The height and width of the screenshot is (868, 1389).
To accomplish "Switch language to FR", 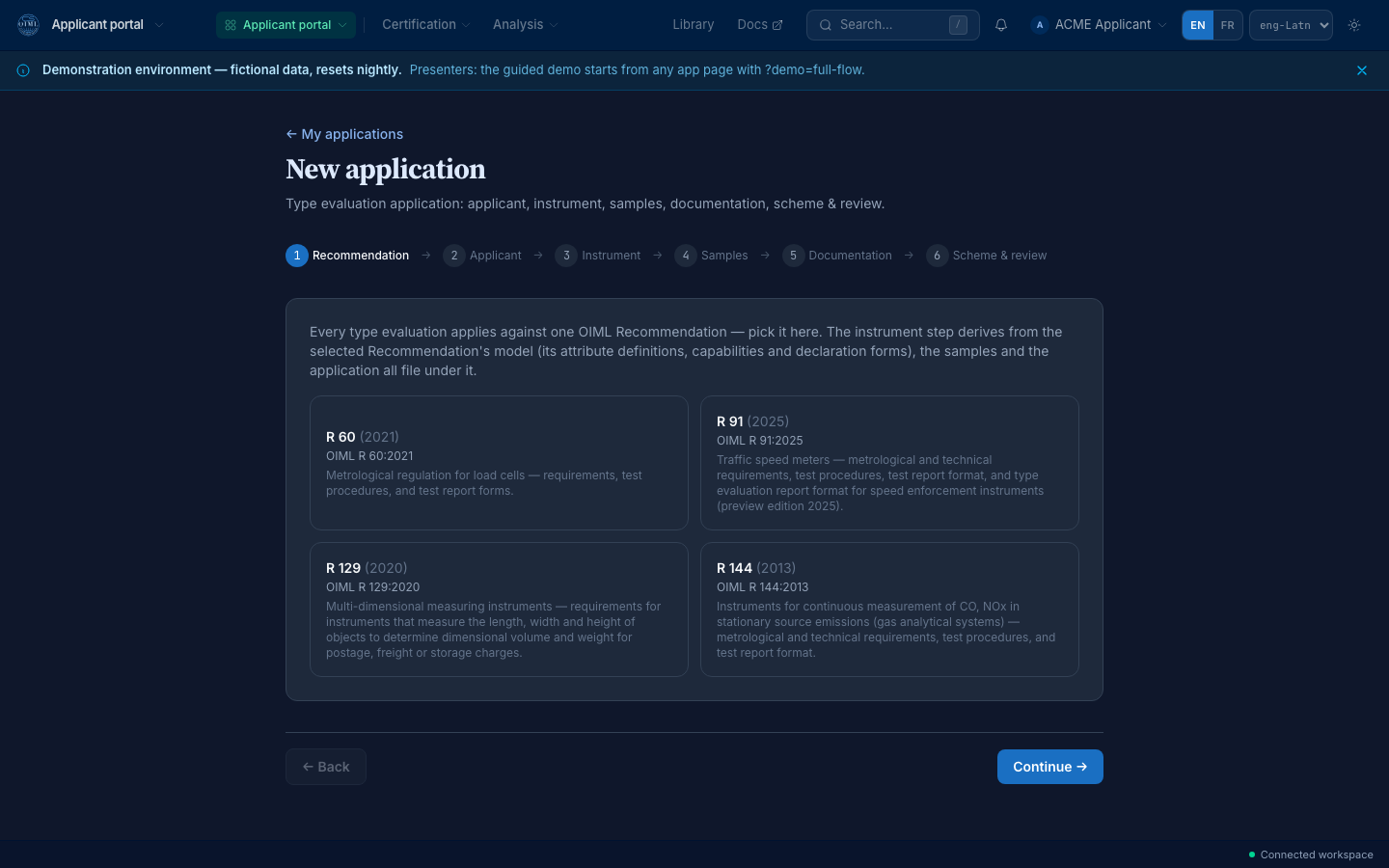I will click(x=1227, y=25).
